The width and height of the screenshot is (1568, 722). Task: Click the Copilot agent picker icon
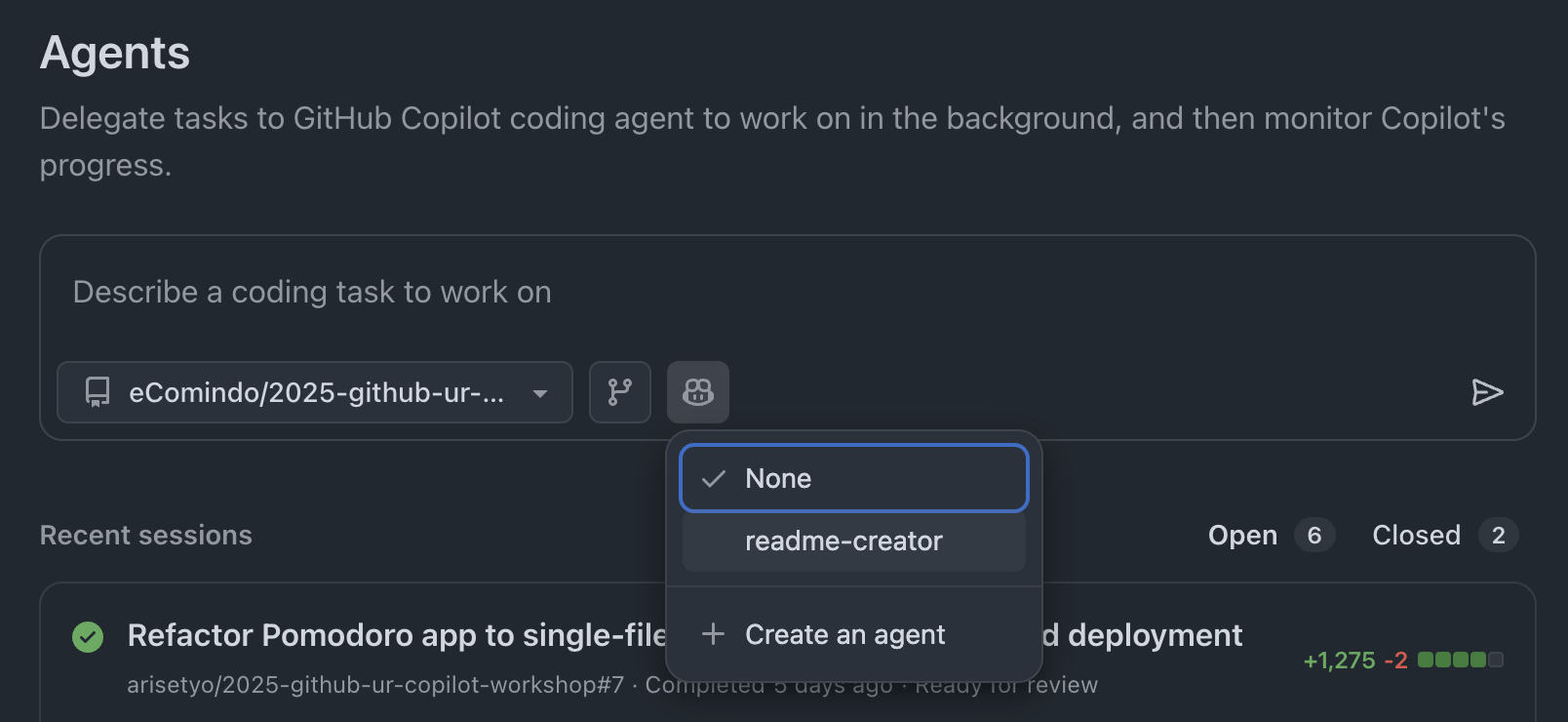tap(698, 392)
